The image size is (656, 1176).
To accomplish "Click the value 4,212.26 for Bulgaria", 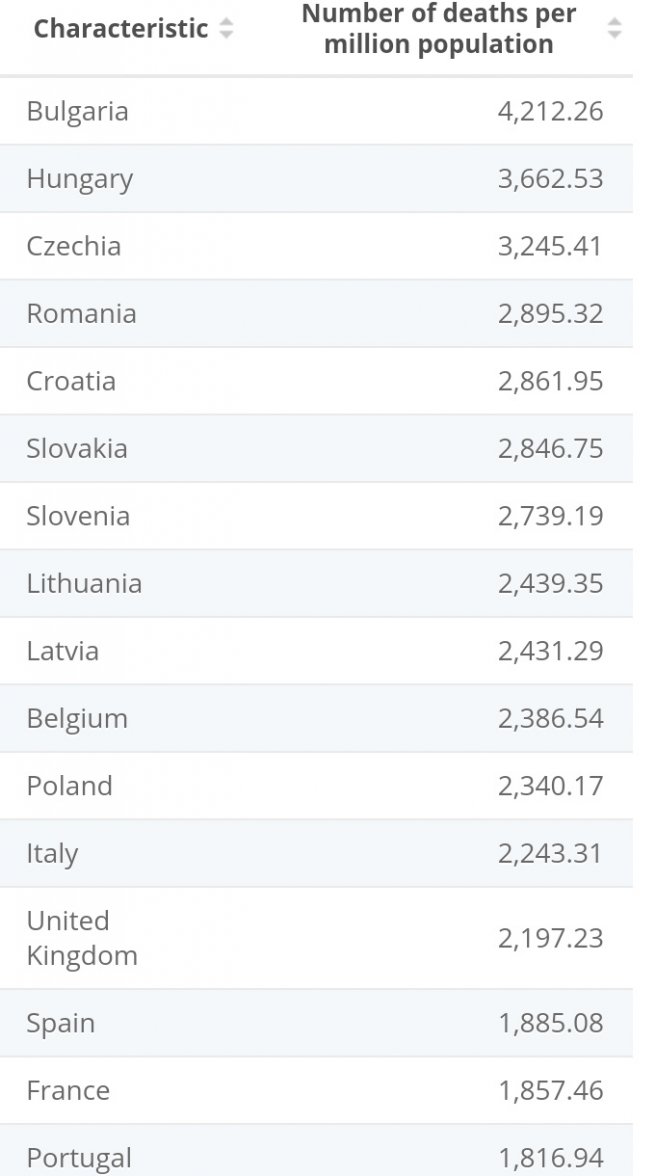I will tap(551, 111).
